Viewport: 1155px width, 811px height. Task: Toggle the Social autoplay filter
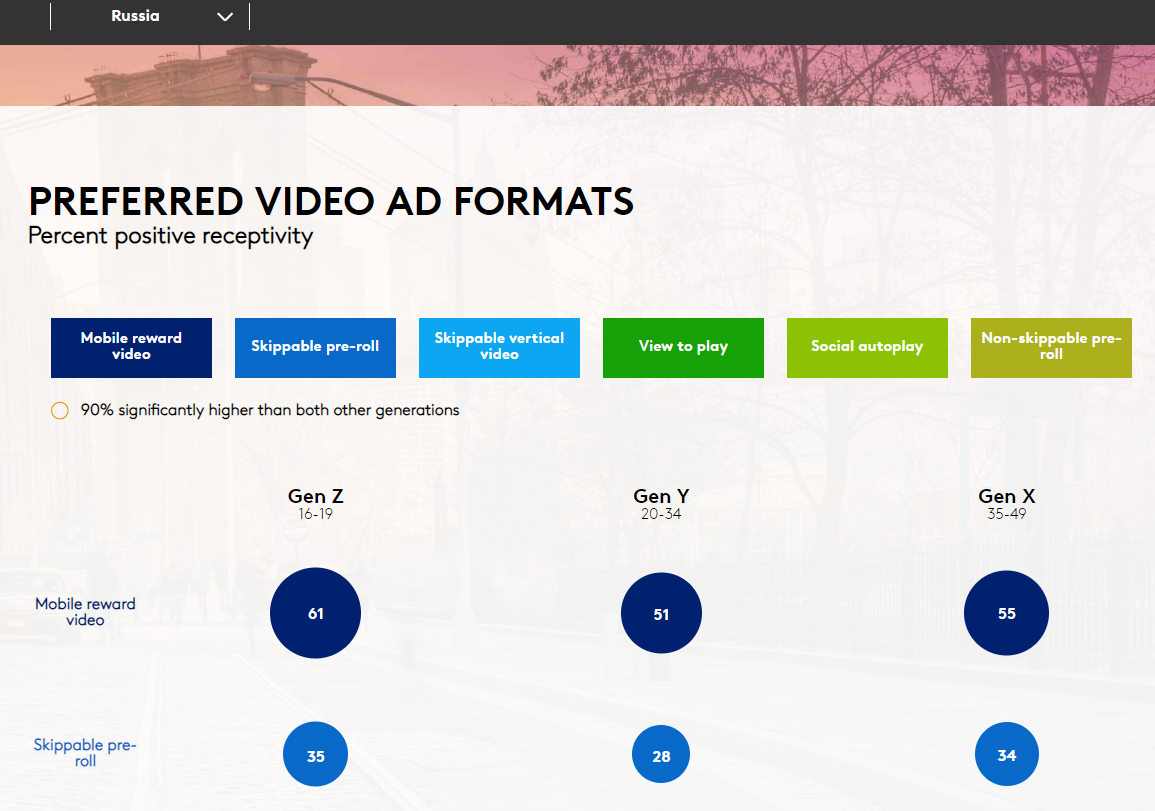(867, 348)
